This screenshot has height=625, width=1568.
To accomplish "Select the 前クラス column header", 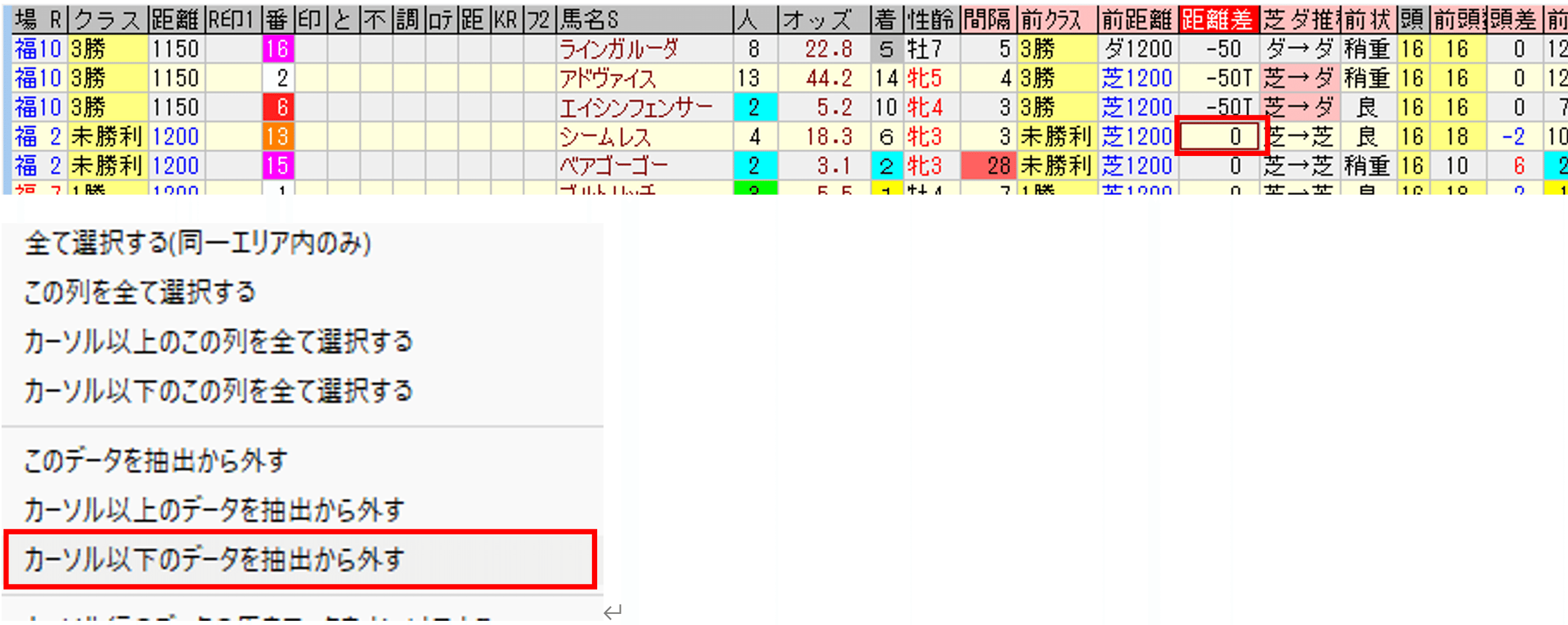I will pos(1058,20).
